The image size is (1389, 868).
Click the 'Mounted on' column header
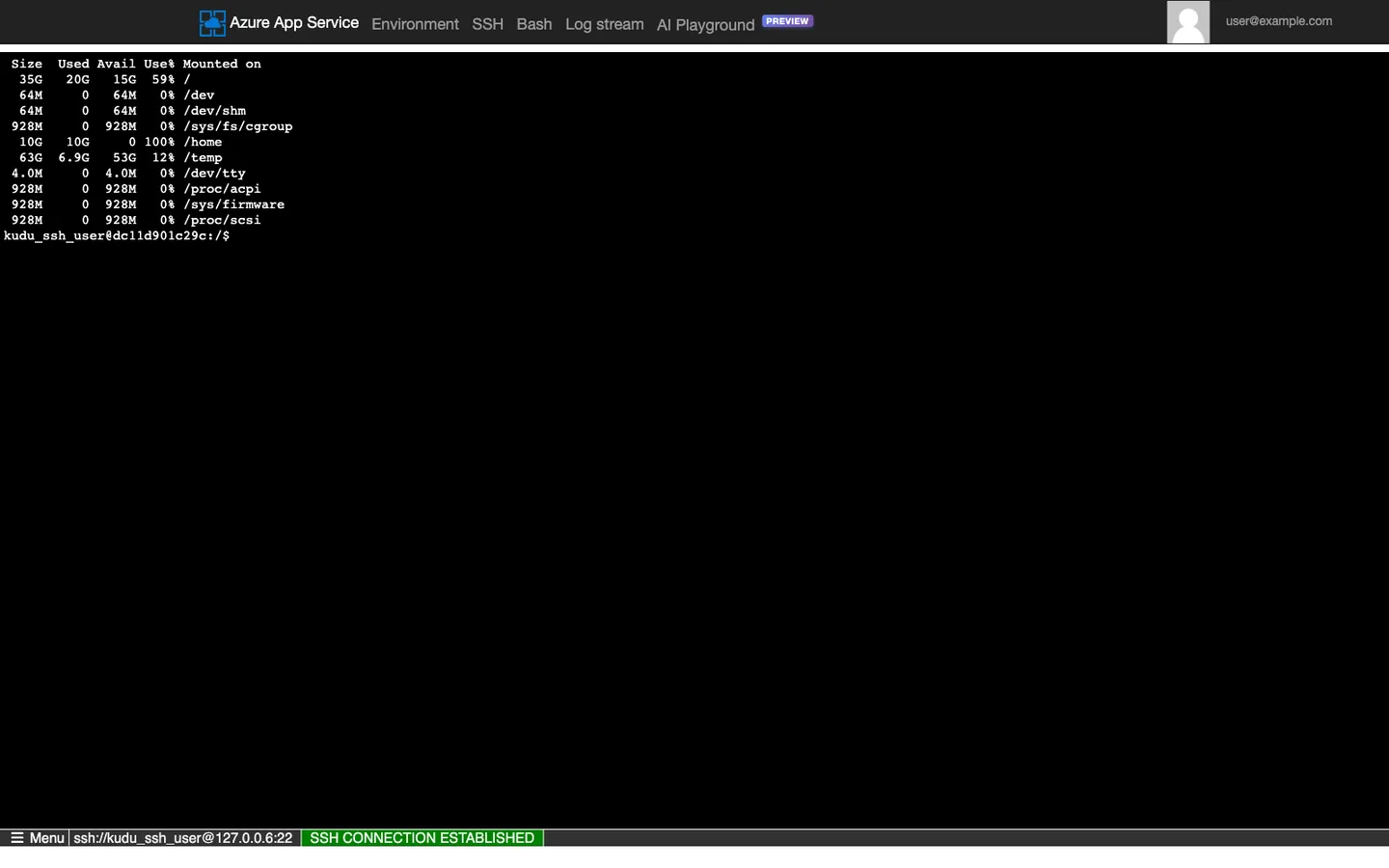pyautogui.click(x=222, y=64)
